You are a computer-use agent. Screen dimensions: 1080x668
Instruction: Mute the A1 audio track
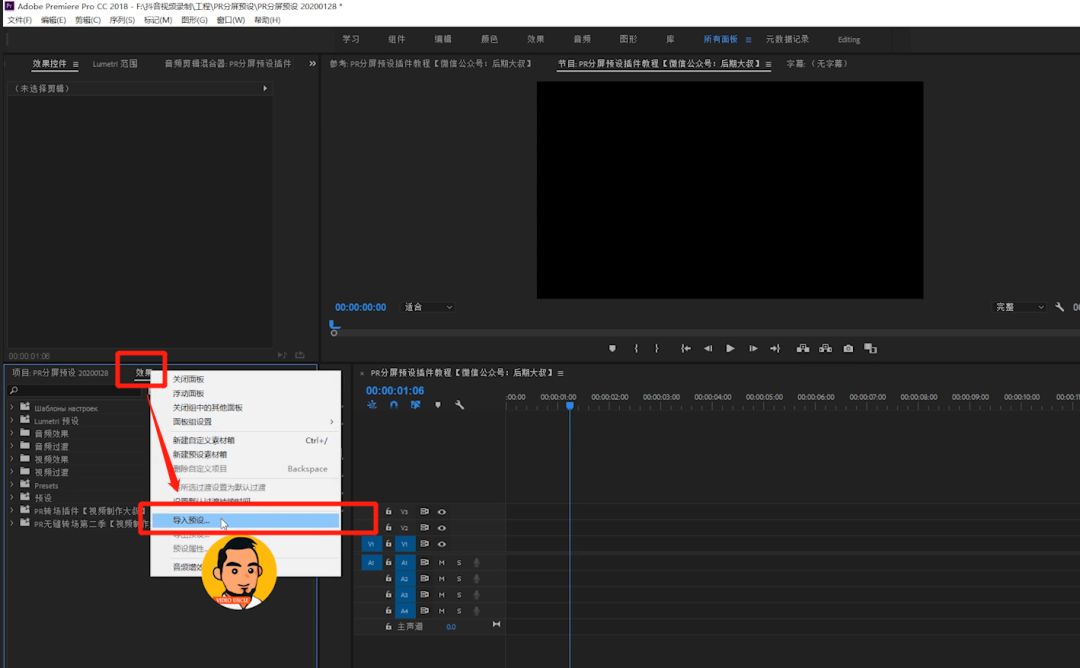point(441,562)
